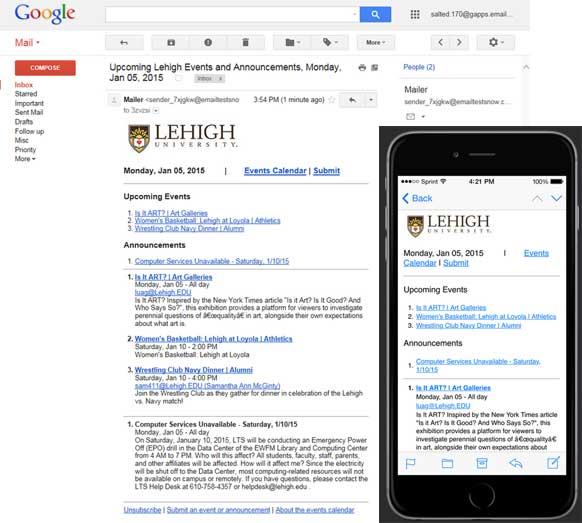Viewport: 582px width, 523px height.
Task: Print this email conversation
Action: pyautogui.click(x=362, y=68)
